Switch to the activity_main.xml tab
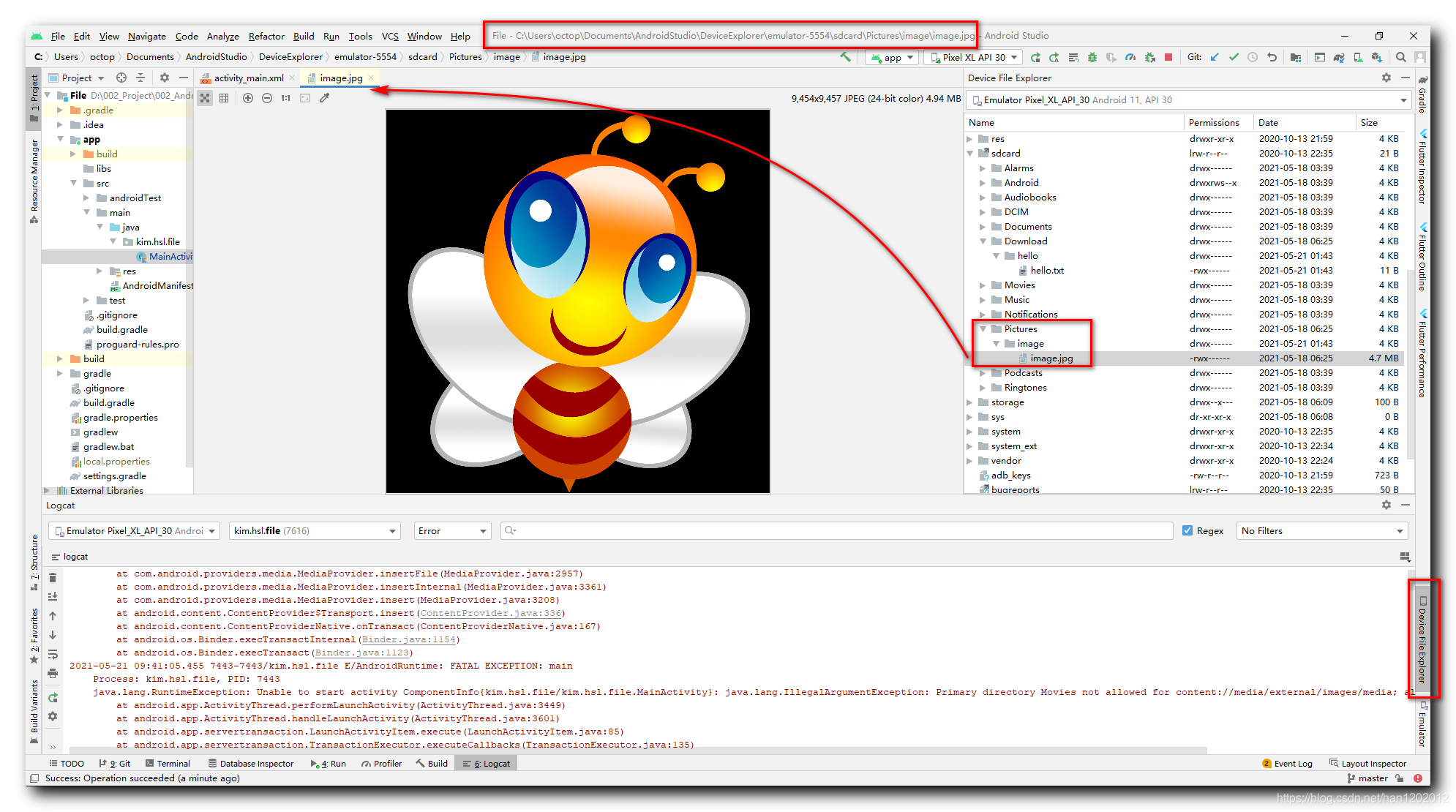Screen dimensions: 1456x812 click(x=248, y=78)
